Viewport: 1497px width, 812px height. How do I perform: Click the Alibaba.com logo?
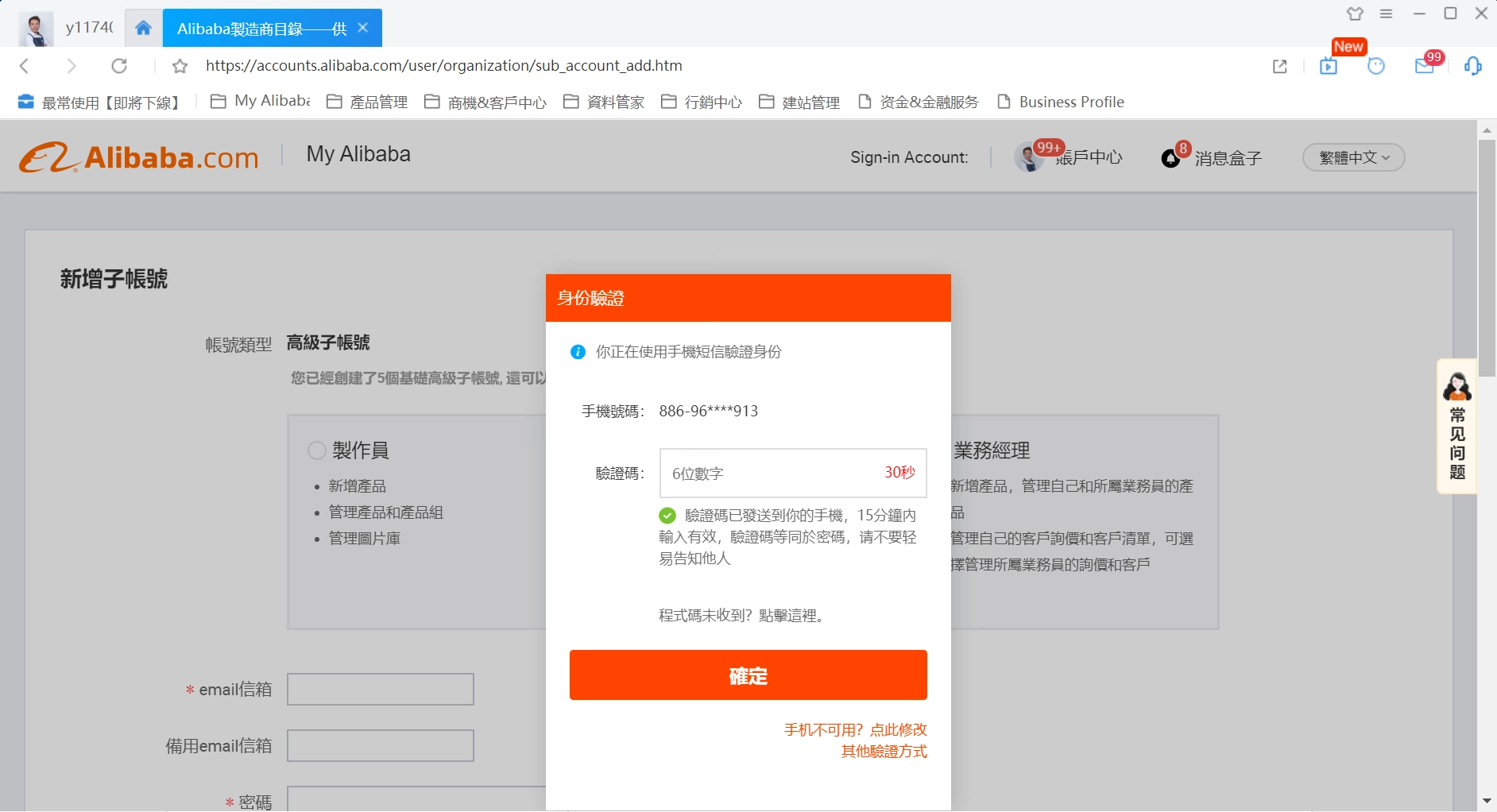(139, 157)
